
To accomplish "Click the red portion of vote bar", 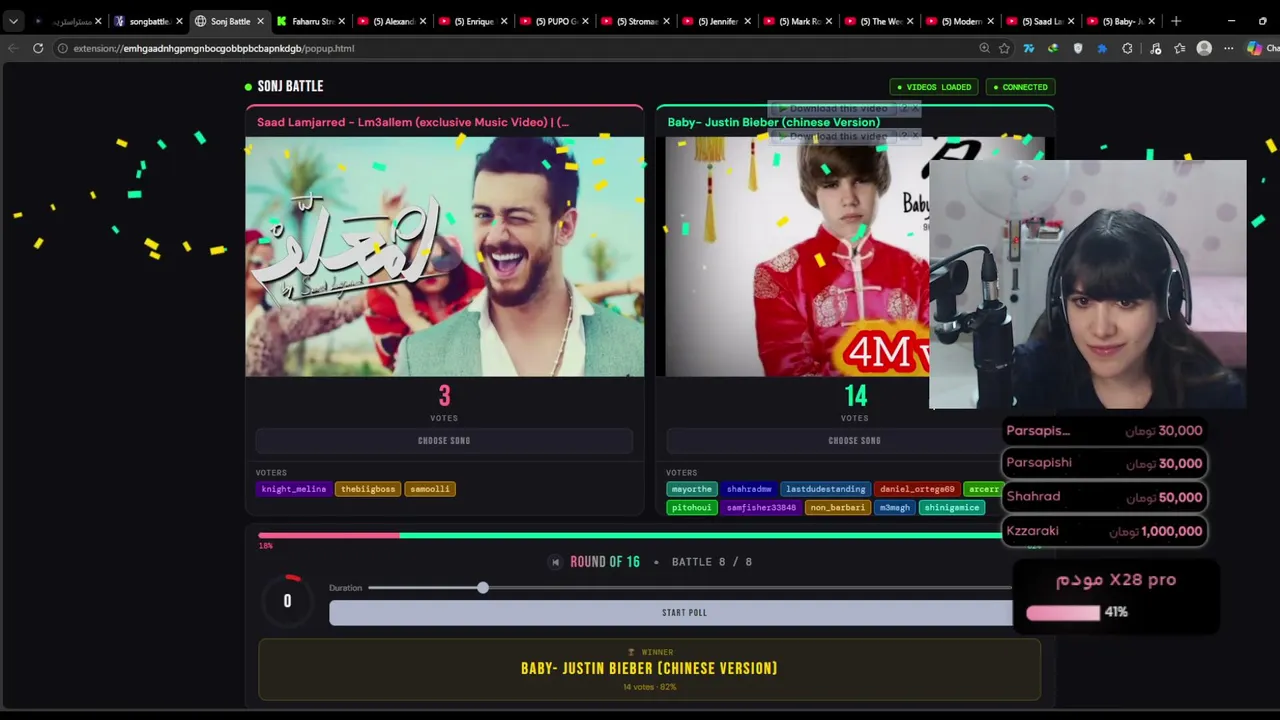I will tap(329, 536).
